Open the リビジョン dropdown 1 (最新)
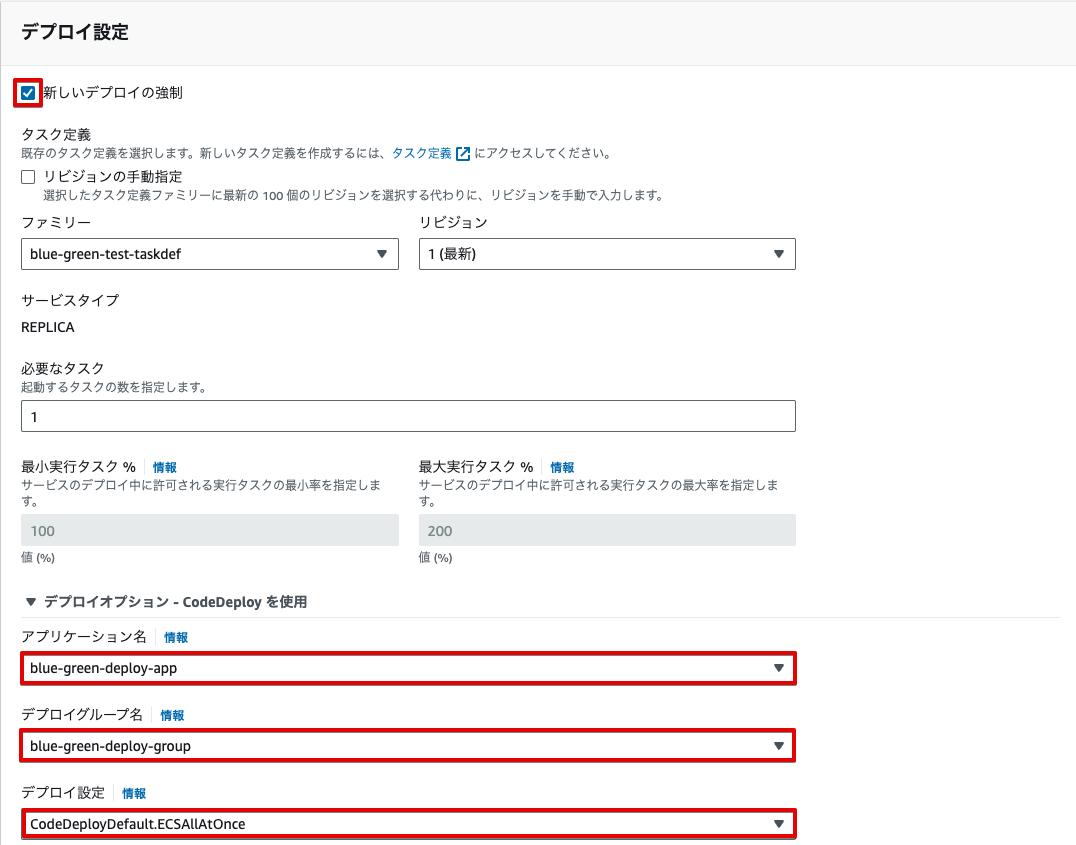 tap(607, 254)
